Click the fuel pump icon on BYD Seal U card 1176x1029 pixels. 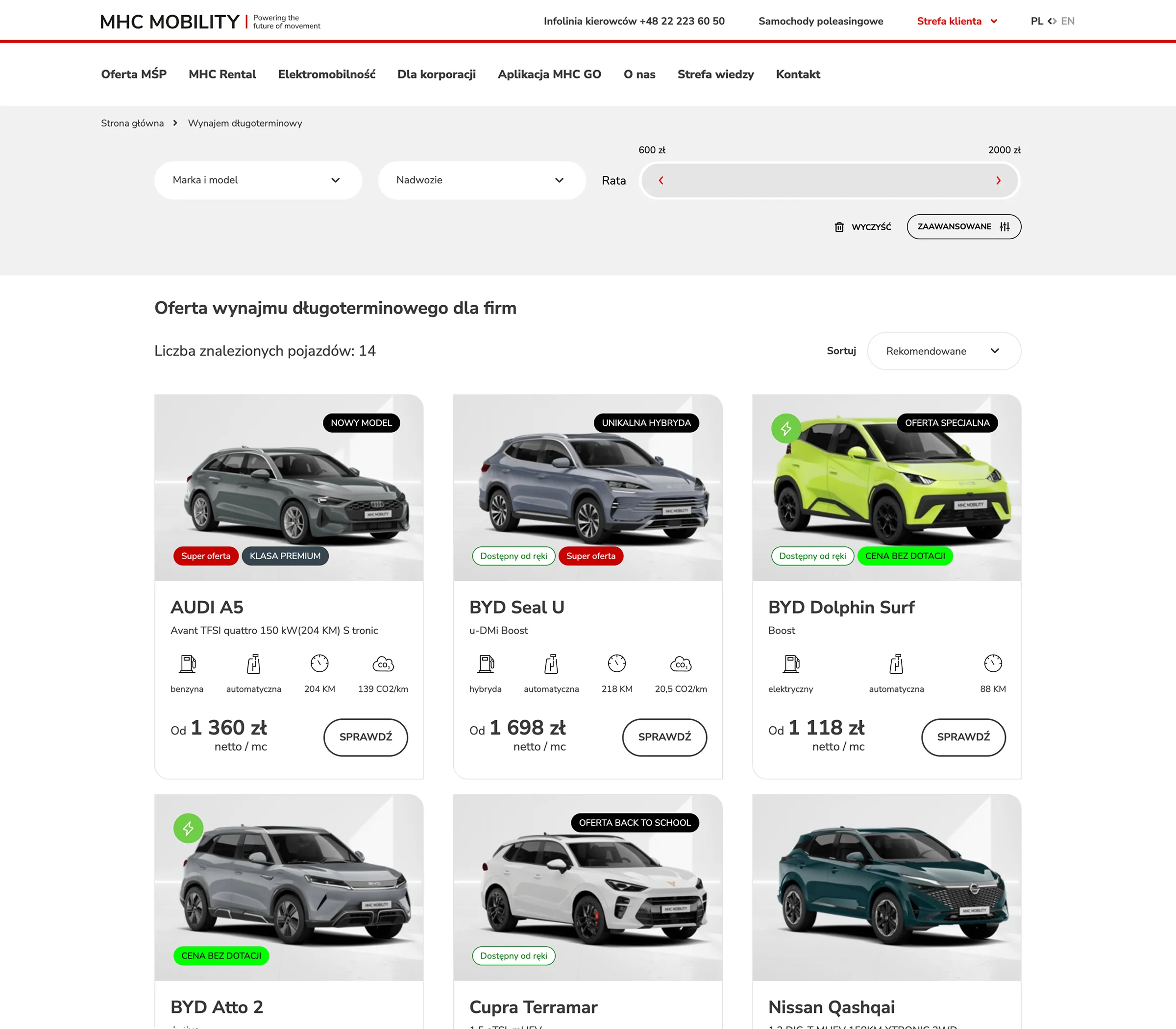point(486,664)
